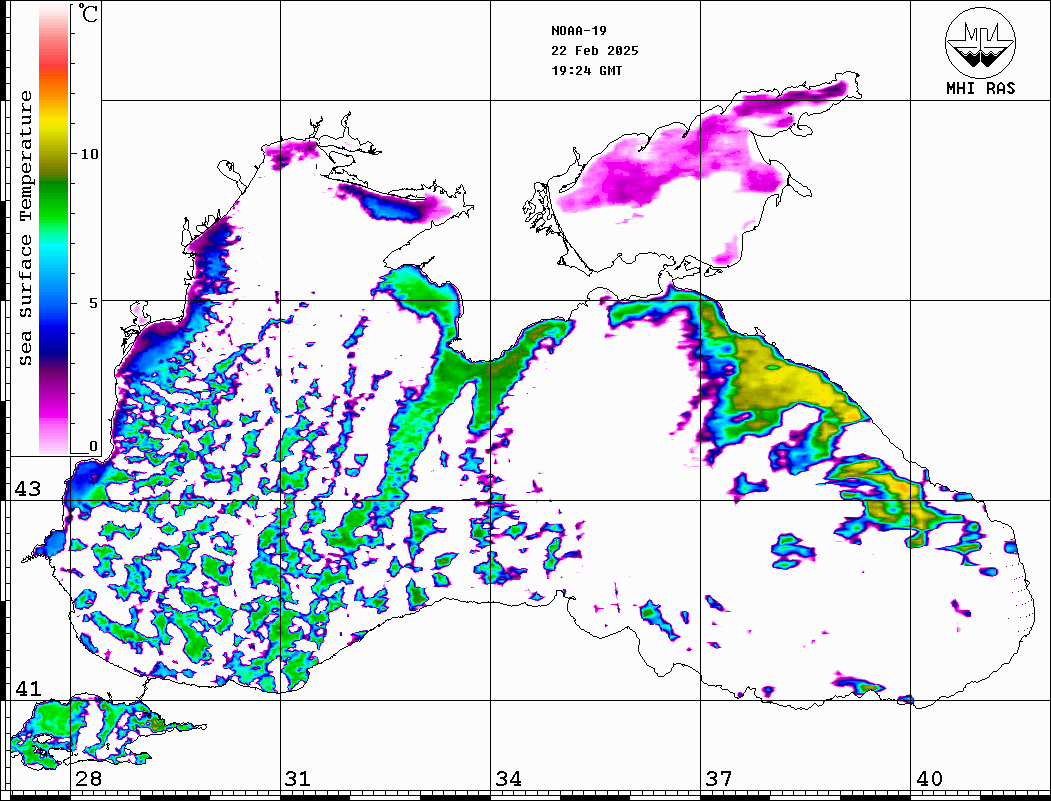Screen dimensions: 1051x801
Task: Click the vertical "Sea Surface Temperature" label
Action: (26, 228)
